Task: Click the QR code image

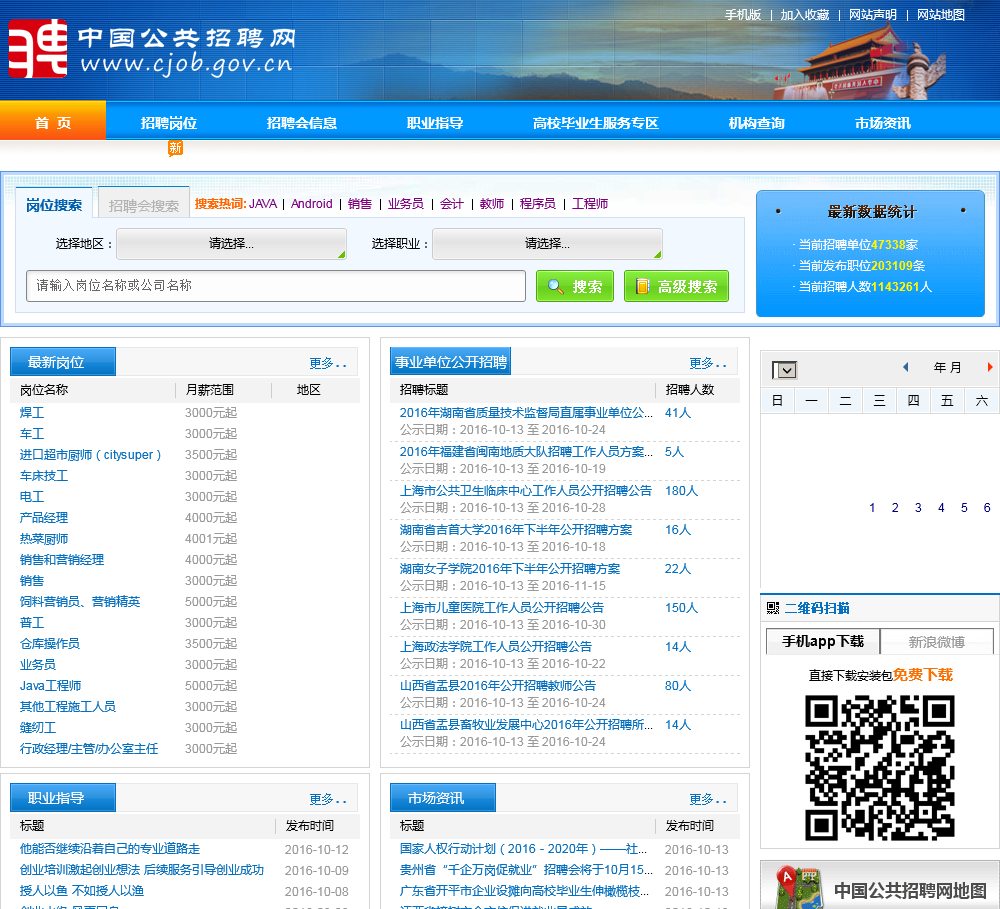Action: point(879,767)
